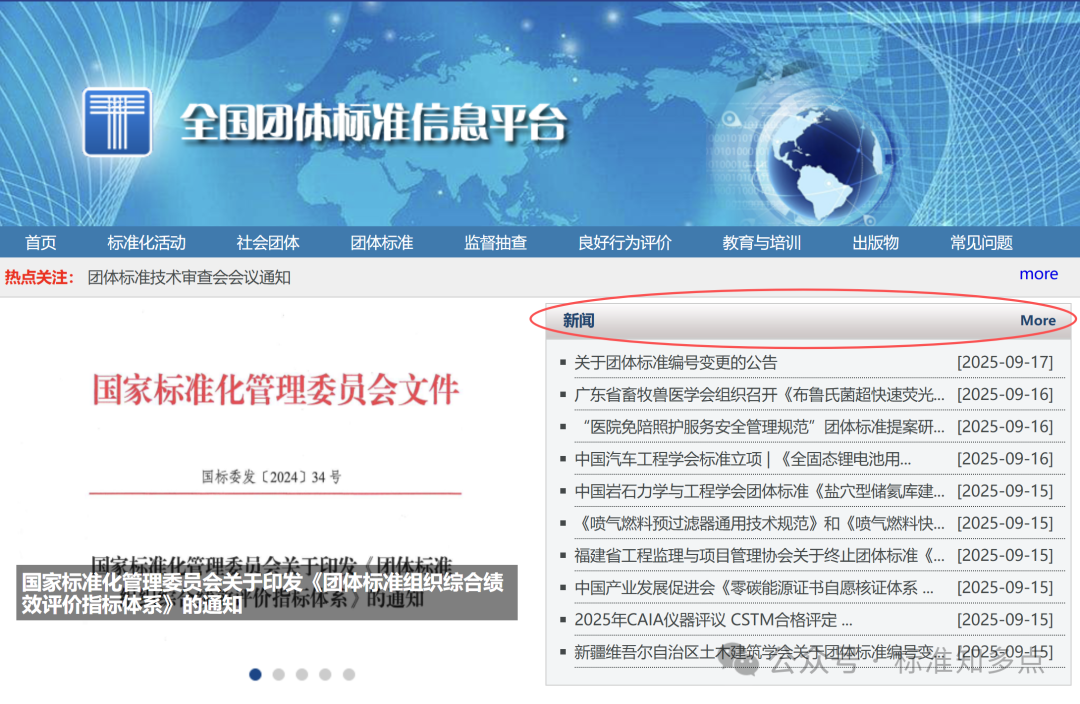Select the third carousel dot
The width and height of the screenshot is (1080, 704).
pyautogui.click(x=302, y=674)
